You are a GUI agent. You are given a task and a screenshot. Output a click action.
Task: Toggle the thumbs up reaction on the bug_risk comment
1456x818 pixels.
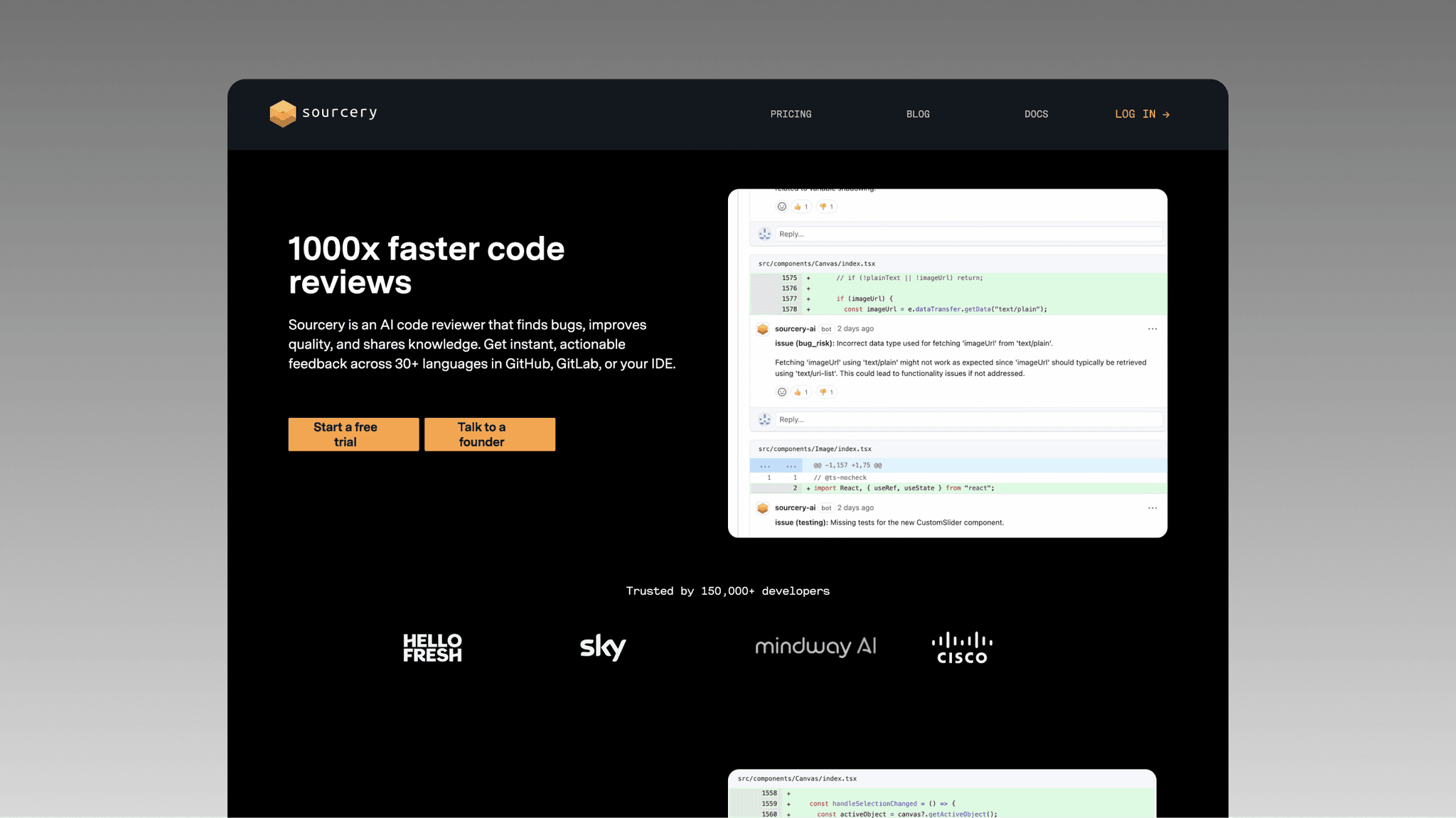(x=801, y=392)
